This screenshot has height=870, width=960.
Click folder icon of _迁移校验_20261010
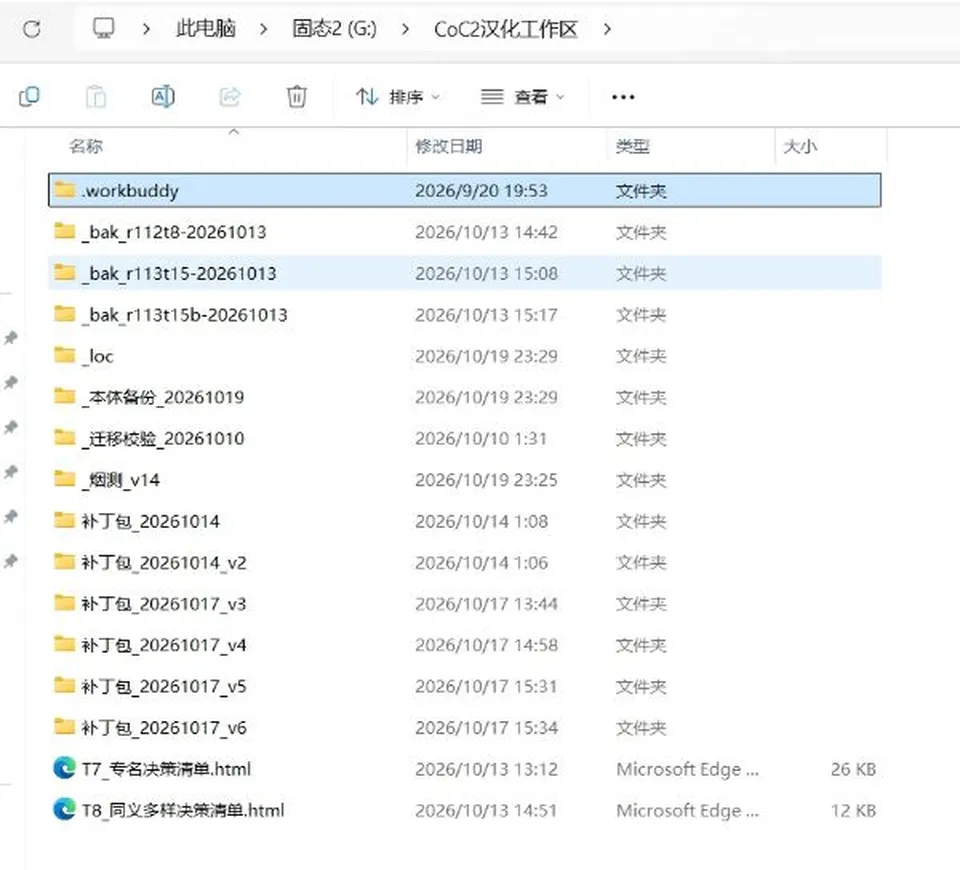[x=64, y=438]
